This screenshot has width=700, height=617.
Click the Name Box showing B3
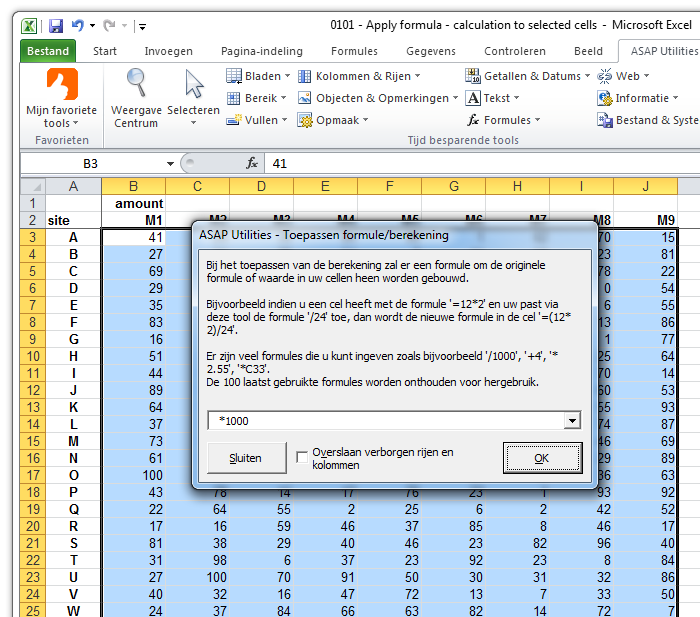(91, 163)
